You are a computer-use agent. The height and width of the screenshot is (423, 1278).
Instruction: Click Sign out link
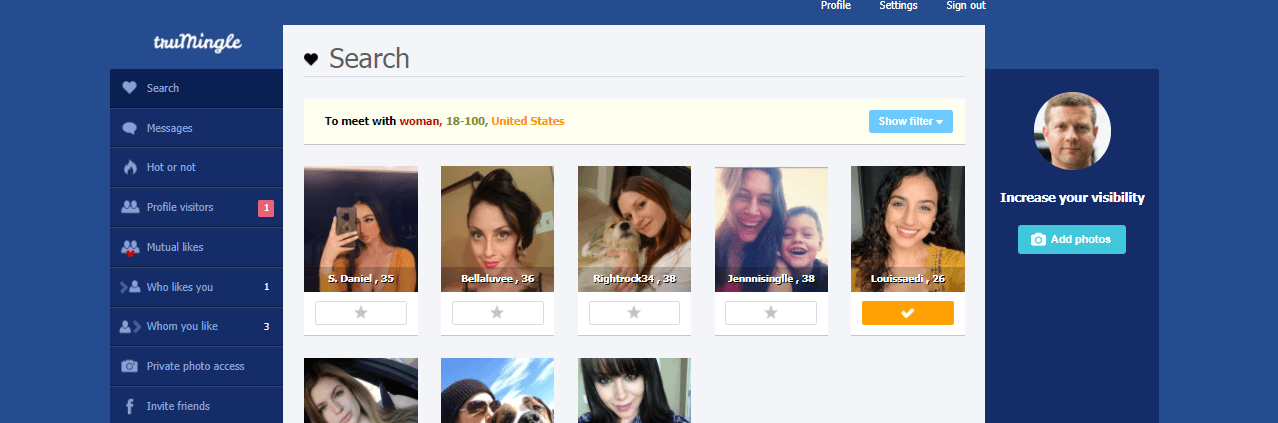pyautogui.click(x=966, y=6)
